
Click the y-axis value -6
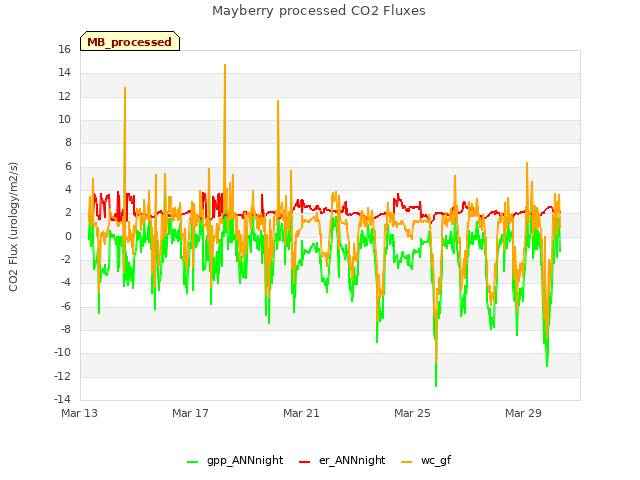(x=66, y=306)
